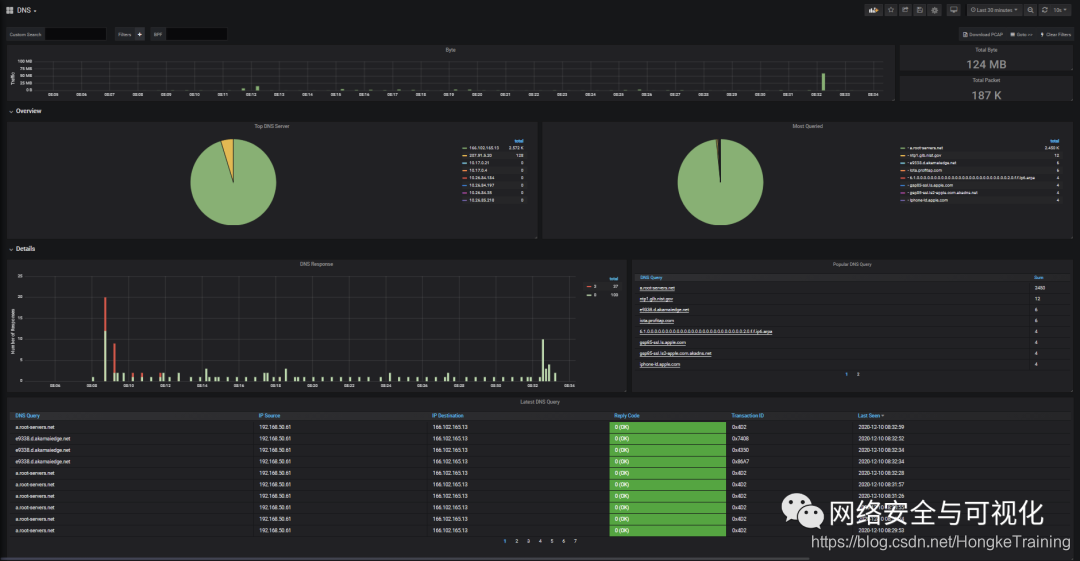Image resolution: width=1080 pixels, height=561 pixels.
Task: Switch to TV monitor view mode icon
Action: coord(954,10)
